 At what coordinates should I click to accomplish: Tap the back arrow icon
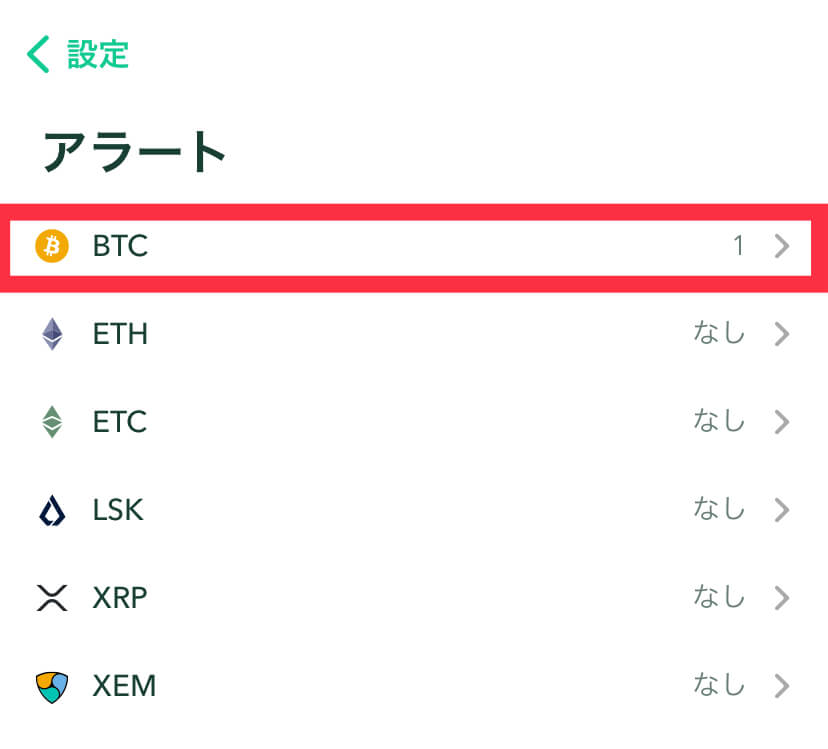tap(38, 54)
